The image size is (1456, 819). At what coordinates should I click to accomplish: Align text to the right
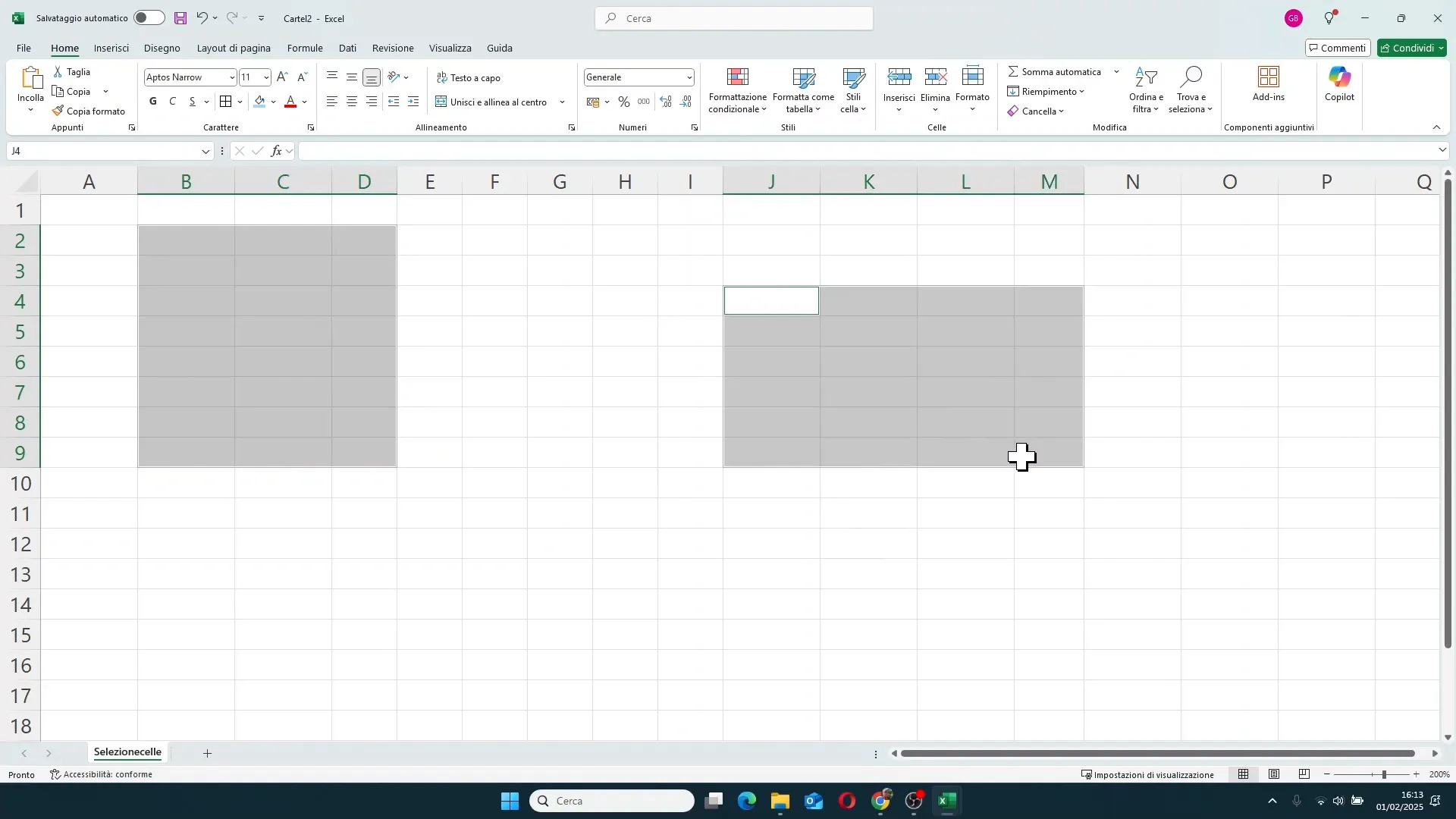[x=372, y=102]
